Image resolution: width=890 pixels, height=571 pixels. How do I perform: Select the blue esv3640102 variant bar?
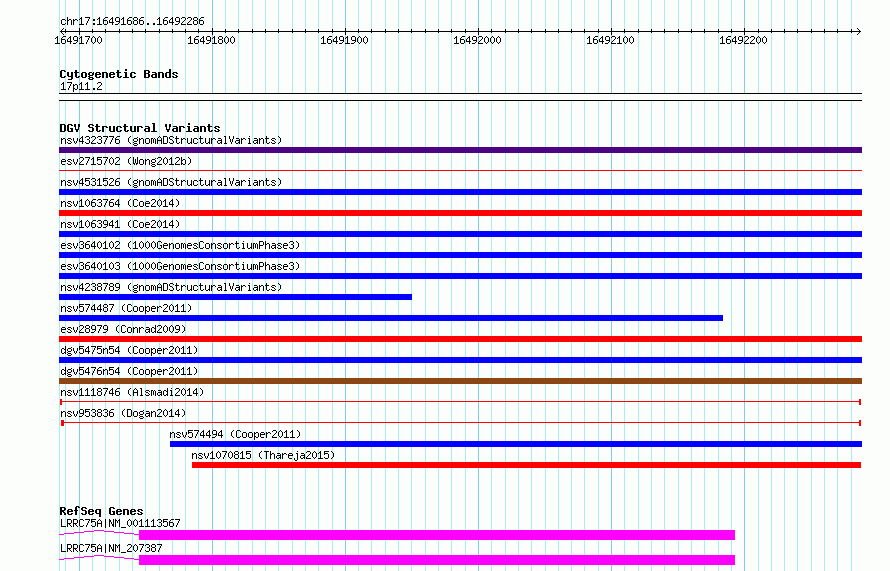click(460, 255)
